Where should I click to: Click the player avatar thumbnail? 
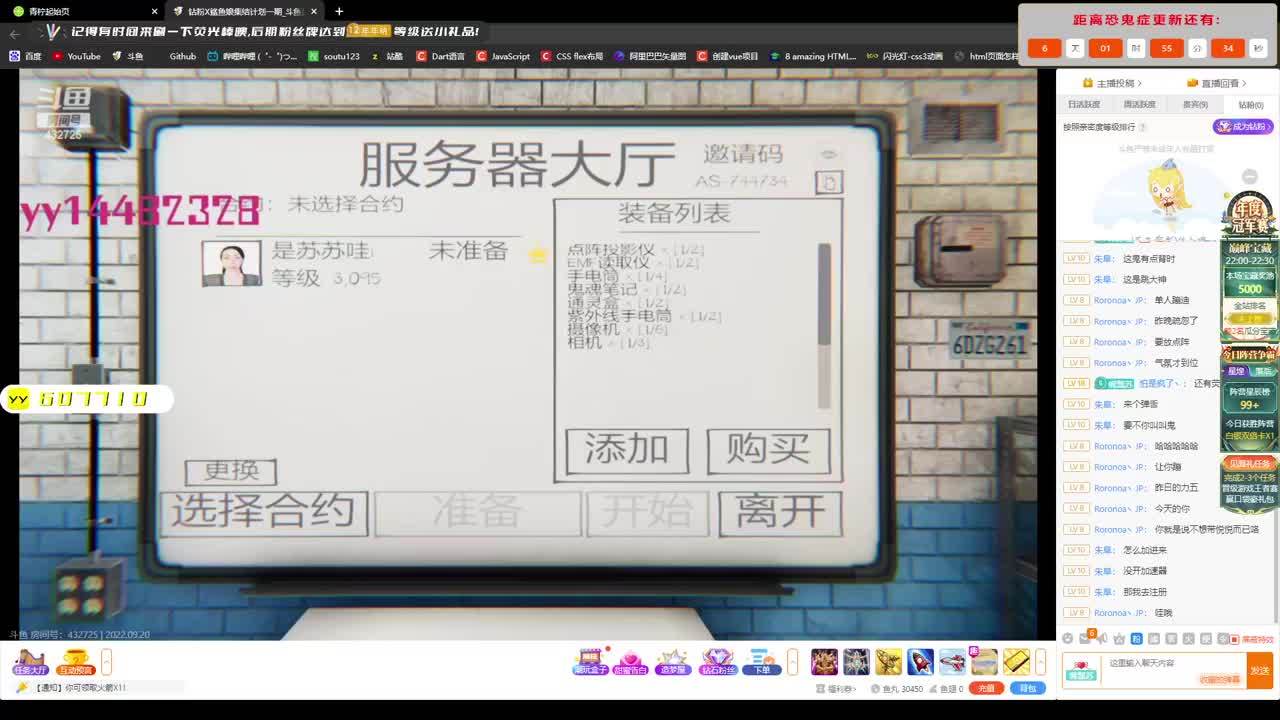click(x=232, y=263)
